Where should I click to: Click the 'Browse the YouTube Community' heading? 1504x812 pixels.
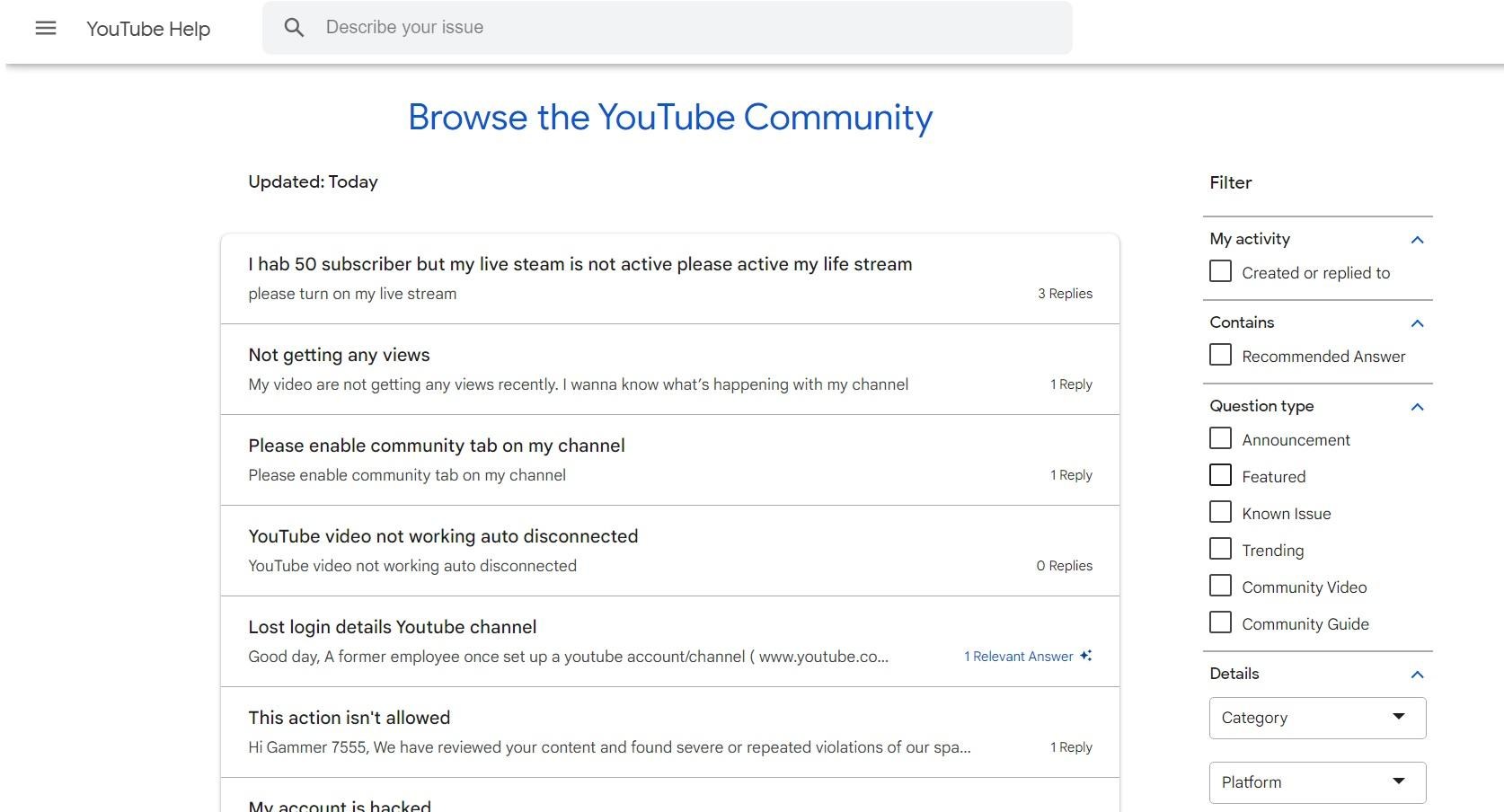(x=670, y=118)
